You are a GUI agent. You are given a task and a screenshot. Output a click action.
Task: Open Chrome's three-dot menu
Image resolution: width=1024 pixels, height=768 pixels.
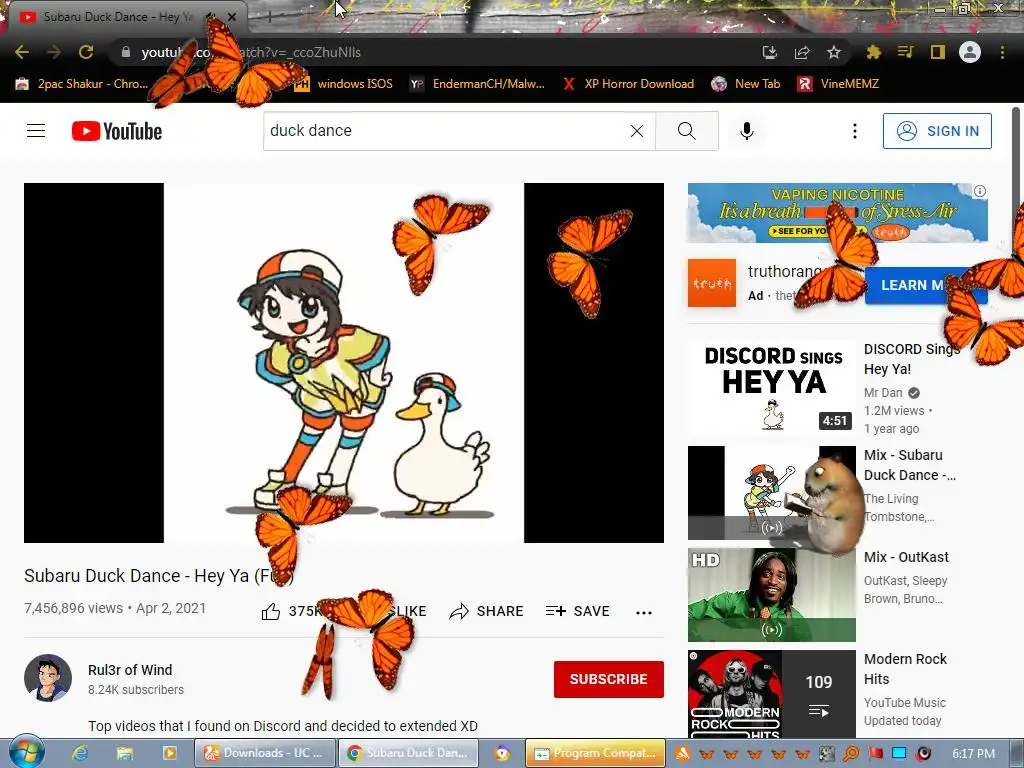pyautogui.click(x=1002, y=52)
